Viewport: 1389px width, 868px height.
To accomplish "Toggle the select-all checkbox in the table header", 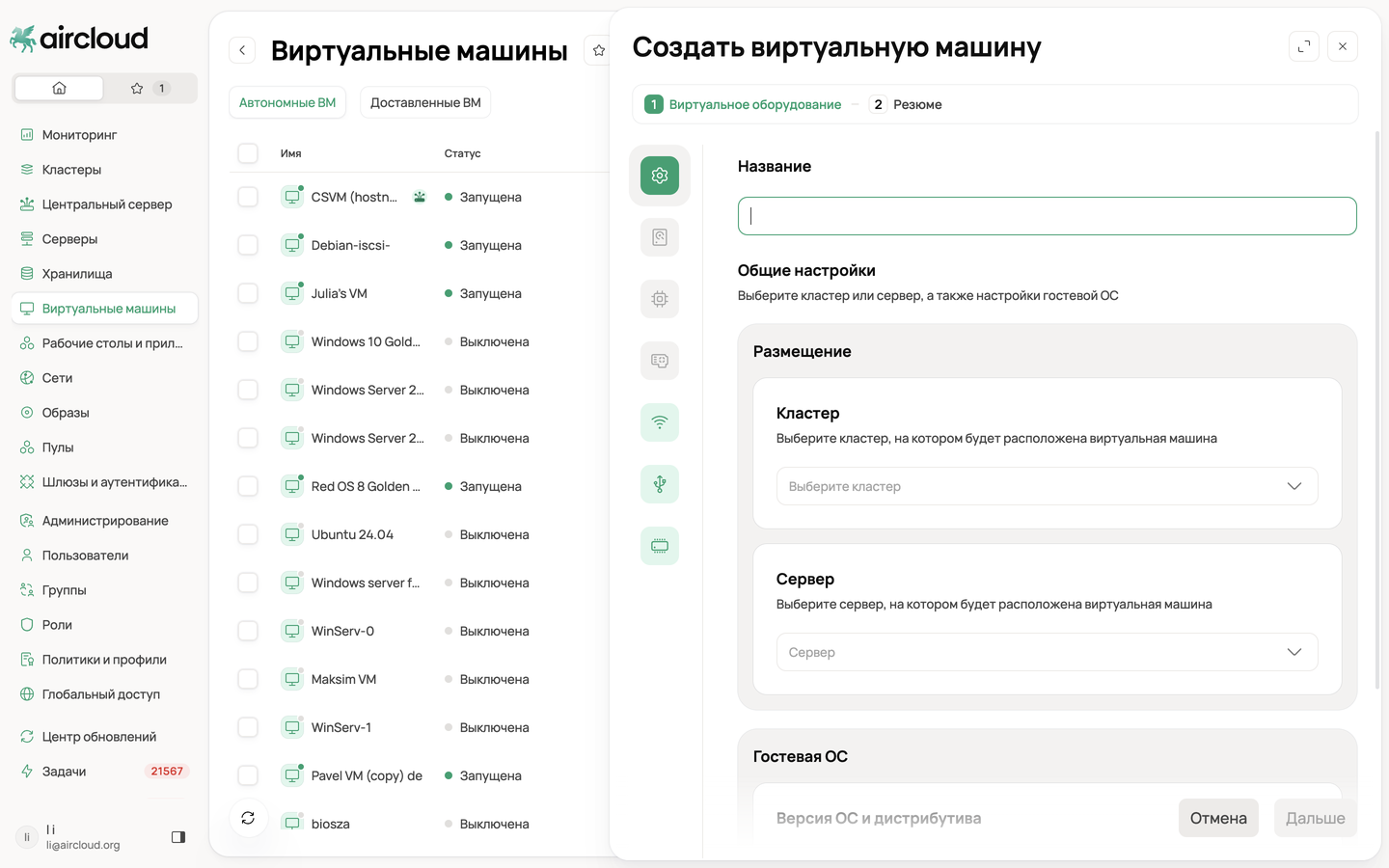I will (x=248, y=153).
